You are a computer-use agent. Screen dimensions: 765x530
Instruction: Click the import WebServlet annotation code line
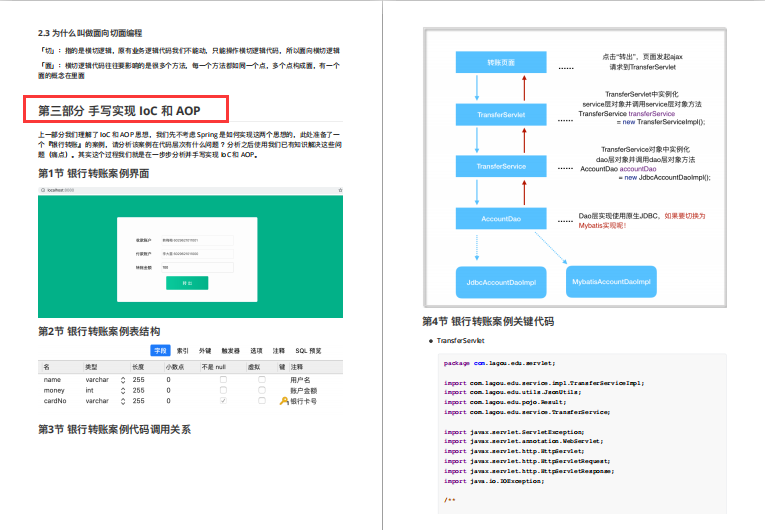tap(523, 441)
